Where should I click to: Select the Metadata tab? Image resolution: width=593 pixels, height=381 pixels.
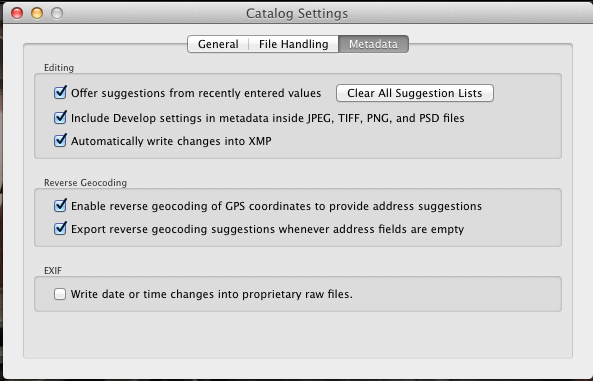click(x=373, y=44)
